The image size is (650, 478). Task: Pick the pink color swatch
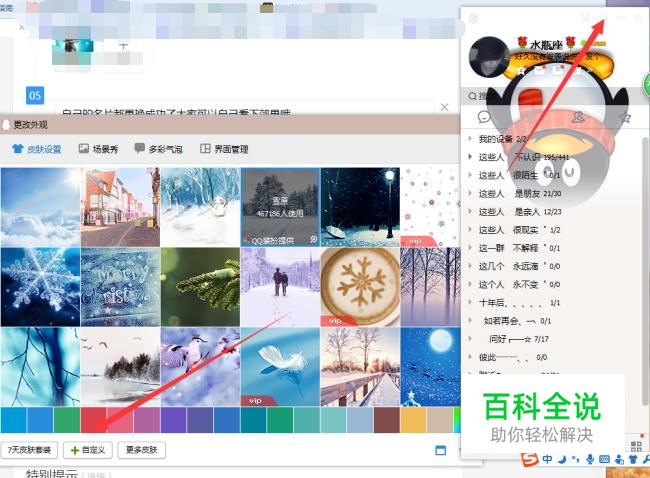(120, 420)
